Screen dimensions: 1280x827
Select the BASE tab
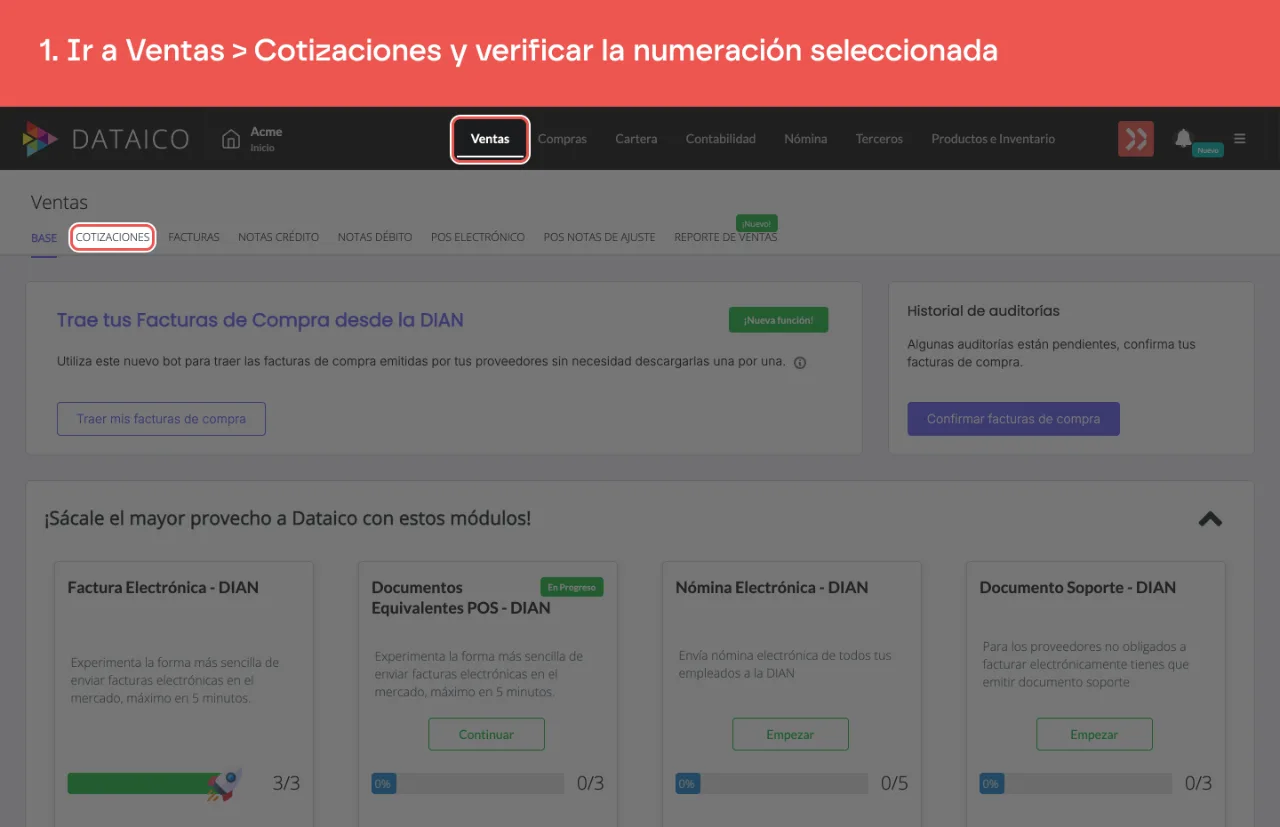pyautogui.click(x=44, y=238)
